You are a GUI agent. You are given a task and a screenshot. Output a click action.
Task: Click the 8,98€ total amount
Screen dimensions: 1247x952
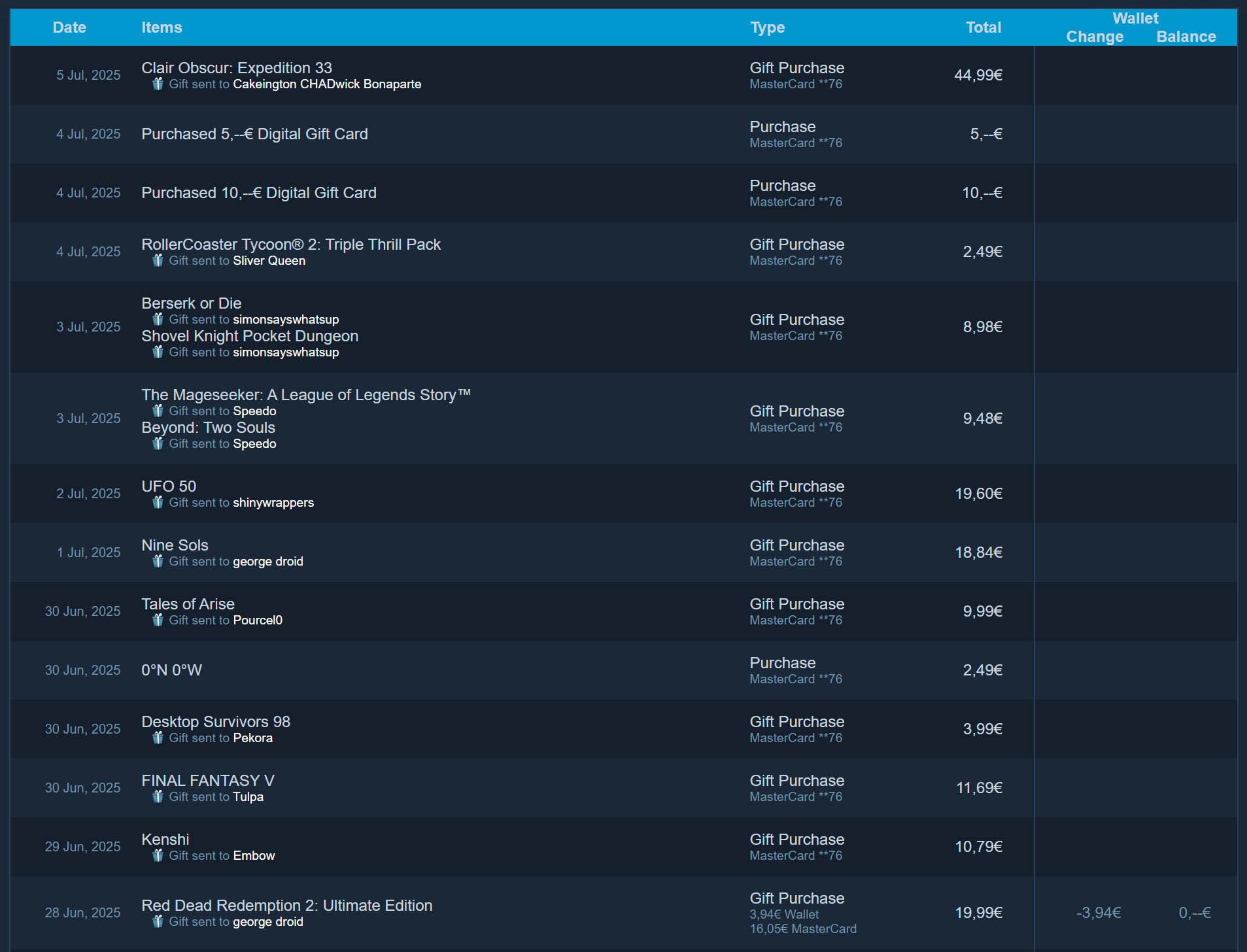click(983, 327)
